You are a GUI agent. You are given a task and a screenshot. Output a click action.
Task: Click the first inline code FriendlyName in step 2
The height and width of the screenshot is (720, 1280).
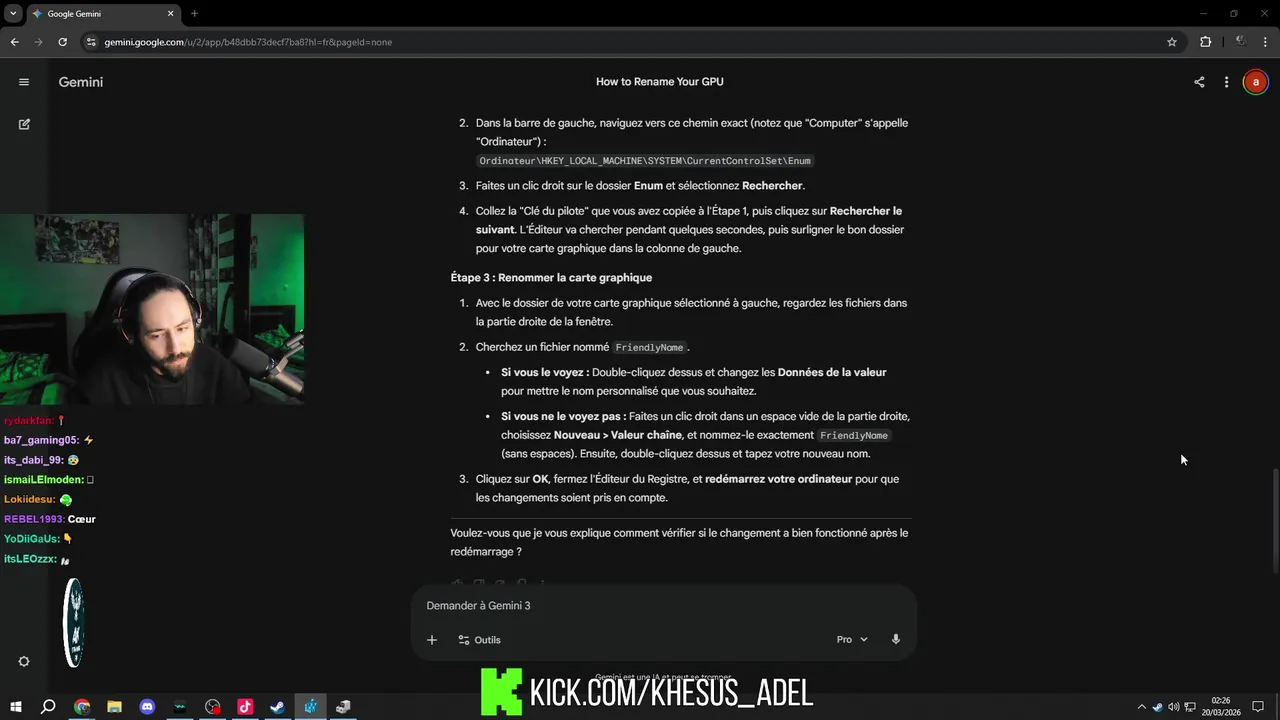pos(649,348)
